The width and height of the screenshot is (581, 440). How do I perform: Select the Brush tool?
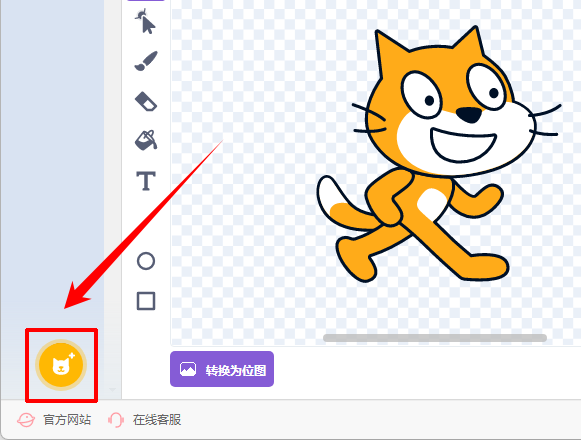click(146, 61)
